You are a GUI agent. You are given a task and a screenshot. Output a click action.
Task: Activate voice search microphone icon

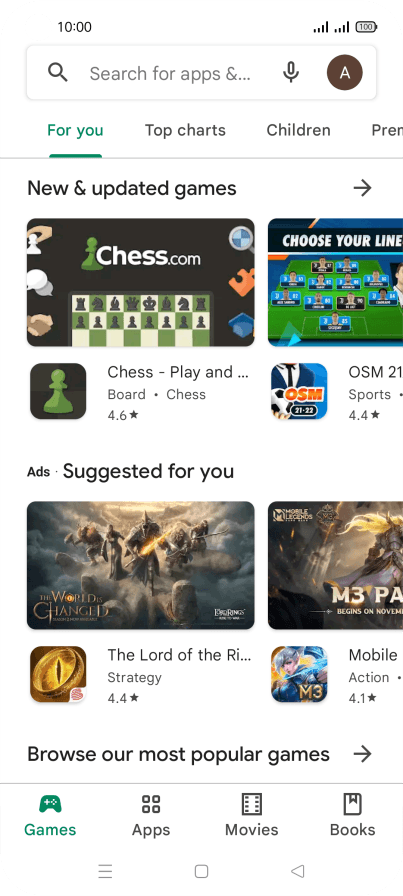[291, 73]
